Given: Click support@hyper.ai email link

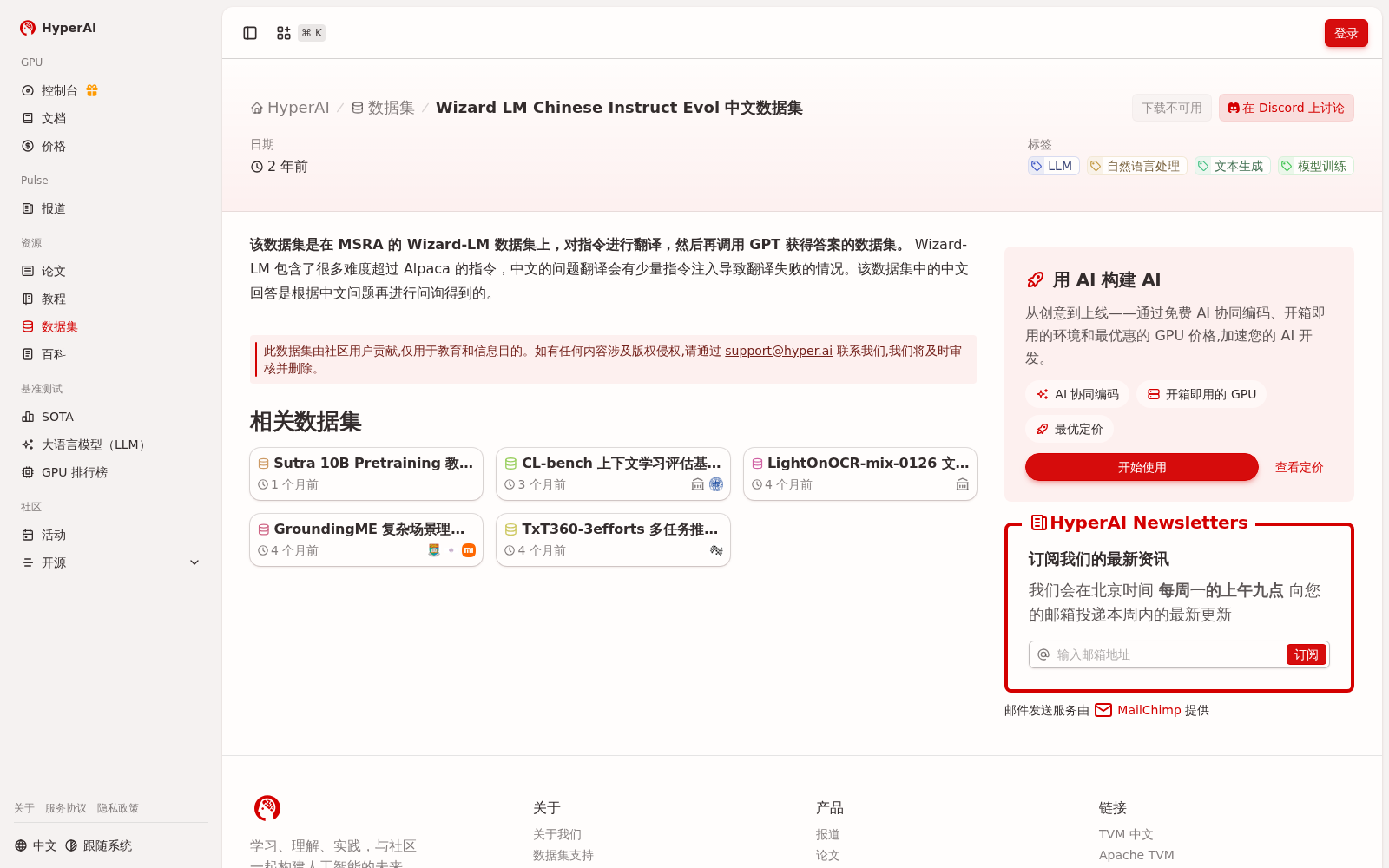Looking at the screenshot, I should (x=779, y=351).
